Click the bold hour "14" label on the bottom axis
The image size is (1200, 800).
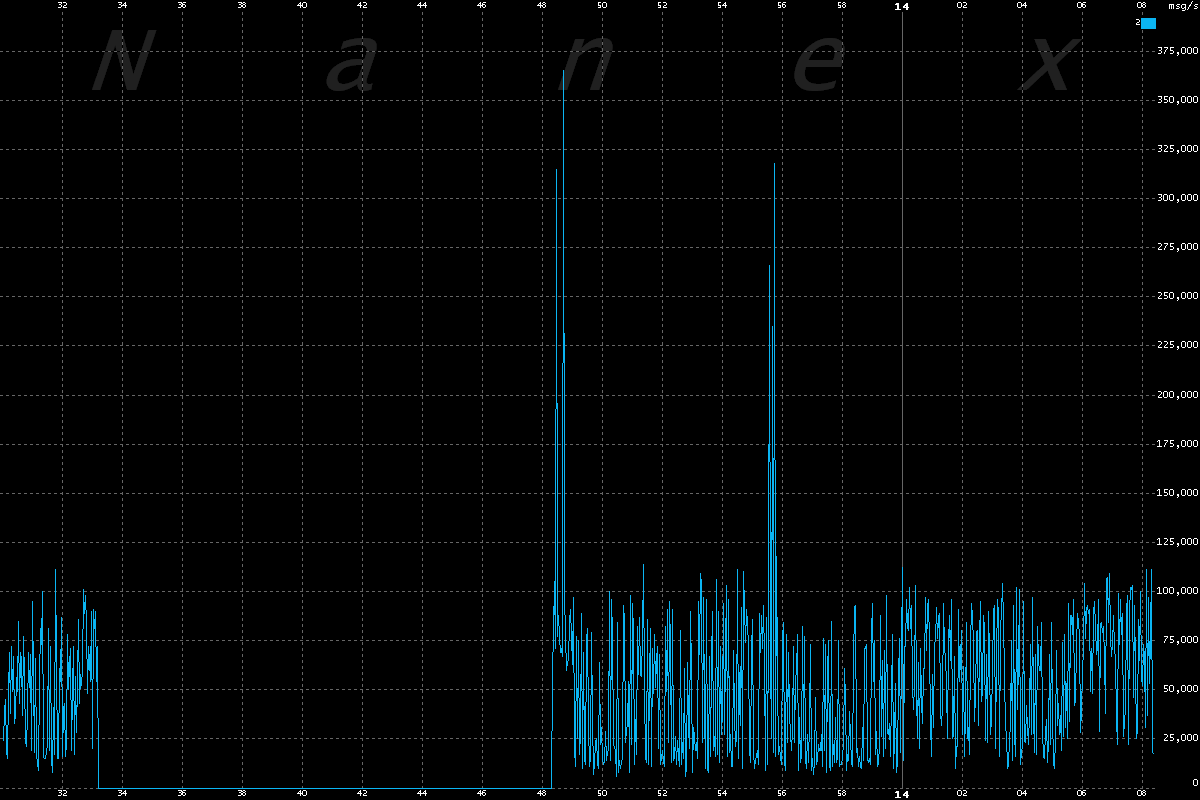tap(902, 794)
